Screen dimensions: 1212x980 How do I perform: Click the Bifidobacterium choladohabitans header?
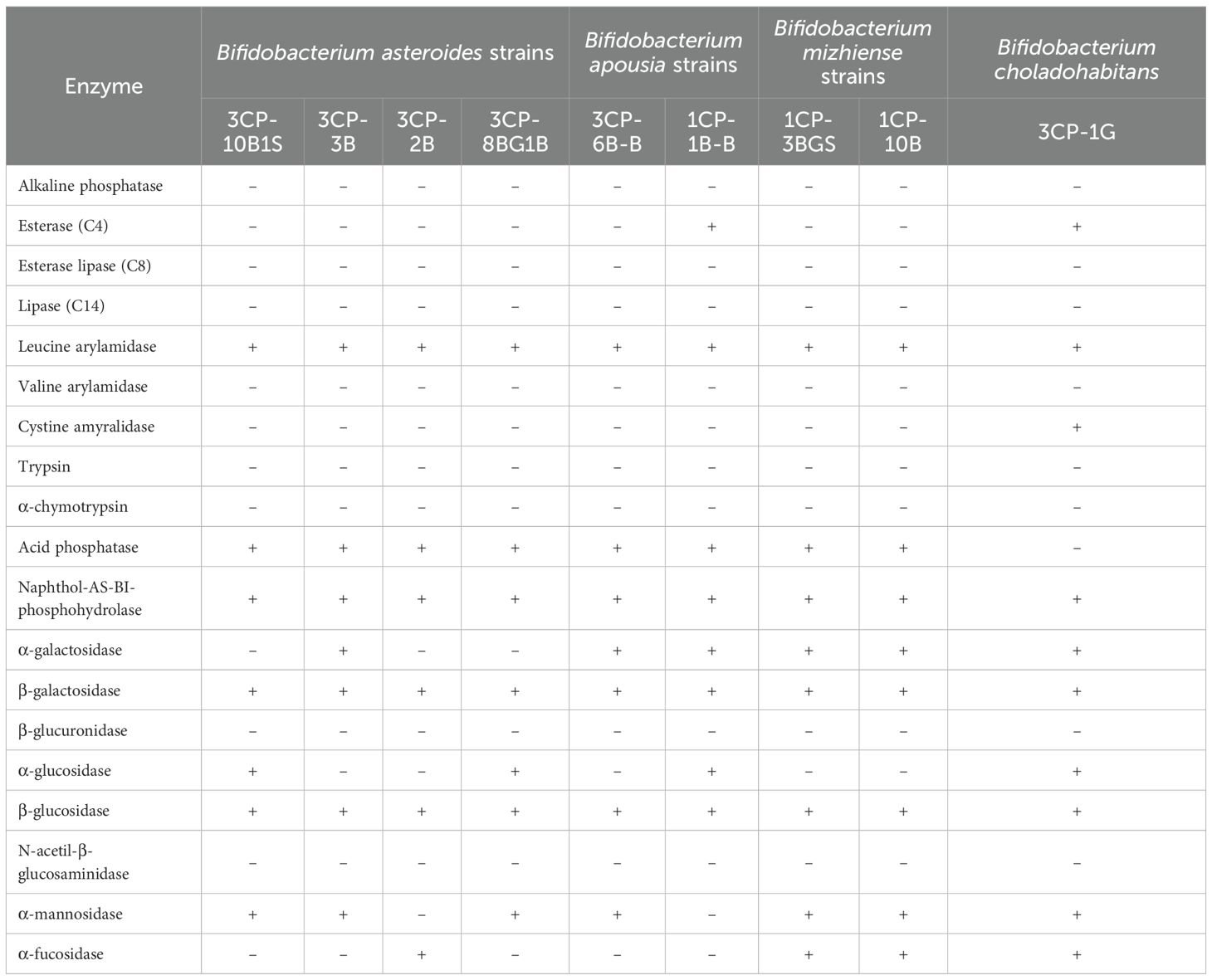click(1076, 59)
